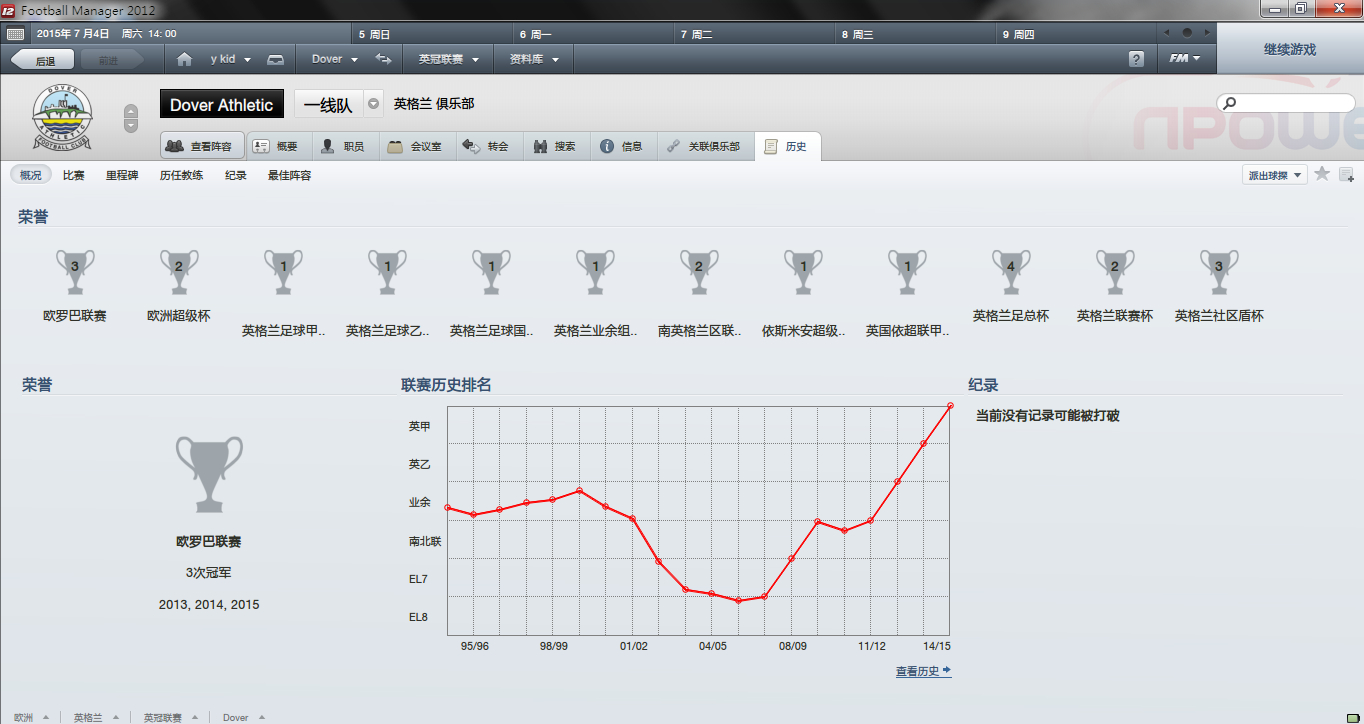Select the 欧洲超级杯 trophy icon
This screenshot has height=724, width=1364.
(x=179, y=273)
